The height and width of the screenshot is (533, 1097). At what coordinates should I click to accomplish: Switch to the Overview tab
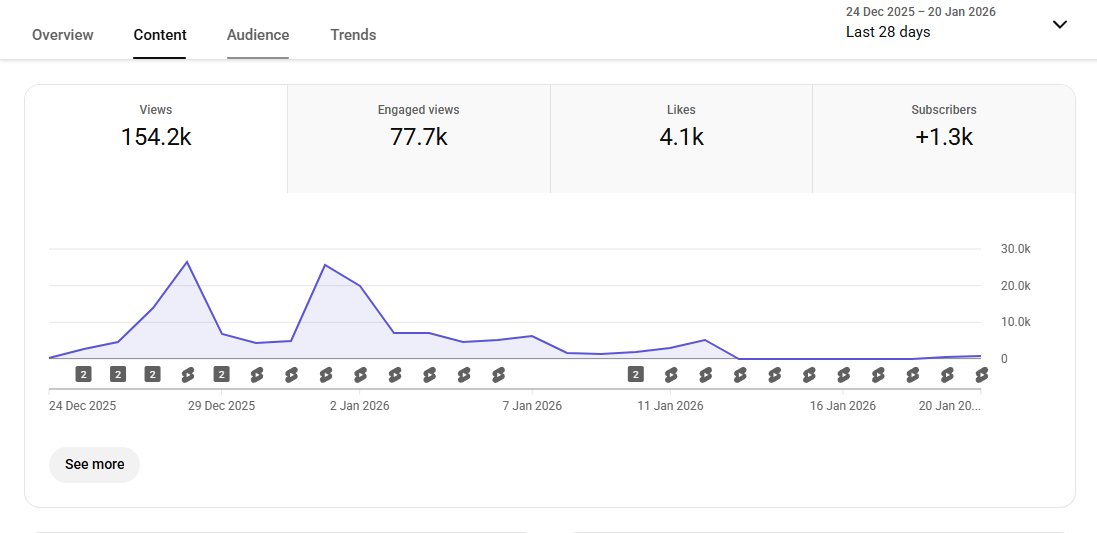click(x=63, y=35)
